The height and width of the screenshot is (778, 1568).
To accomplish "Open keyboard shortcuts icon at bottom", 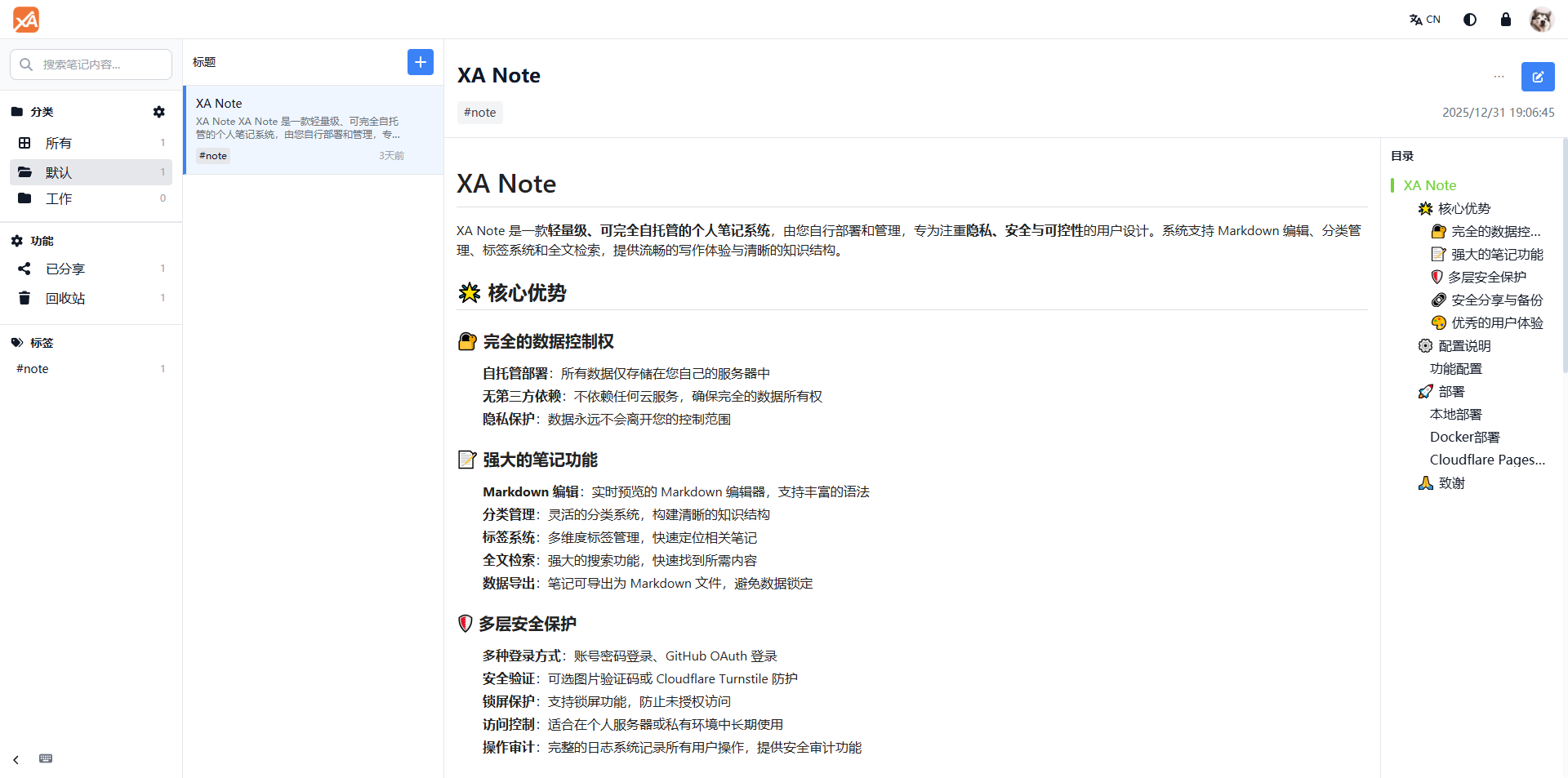I will pos(46,759).
